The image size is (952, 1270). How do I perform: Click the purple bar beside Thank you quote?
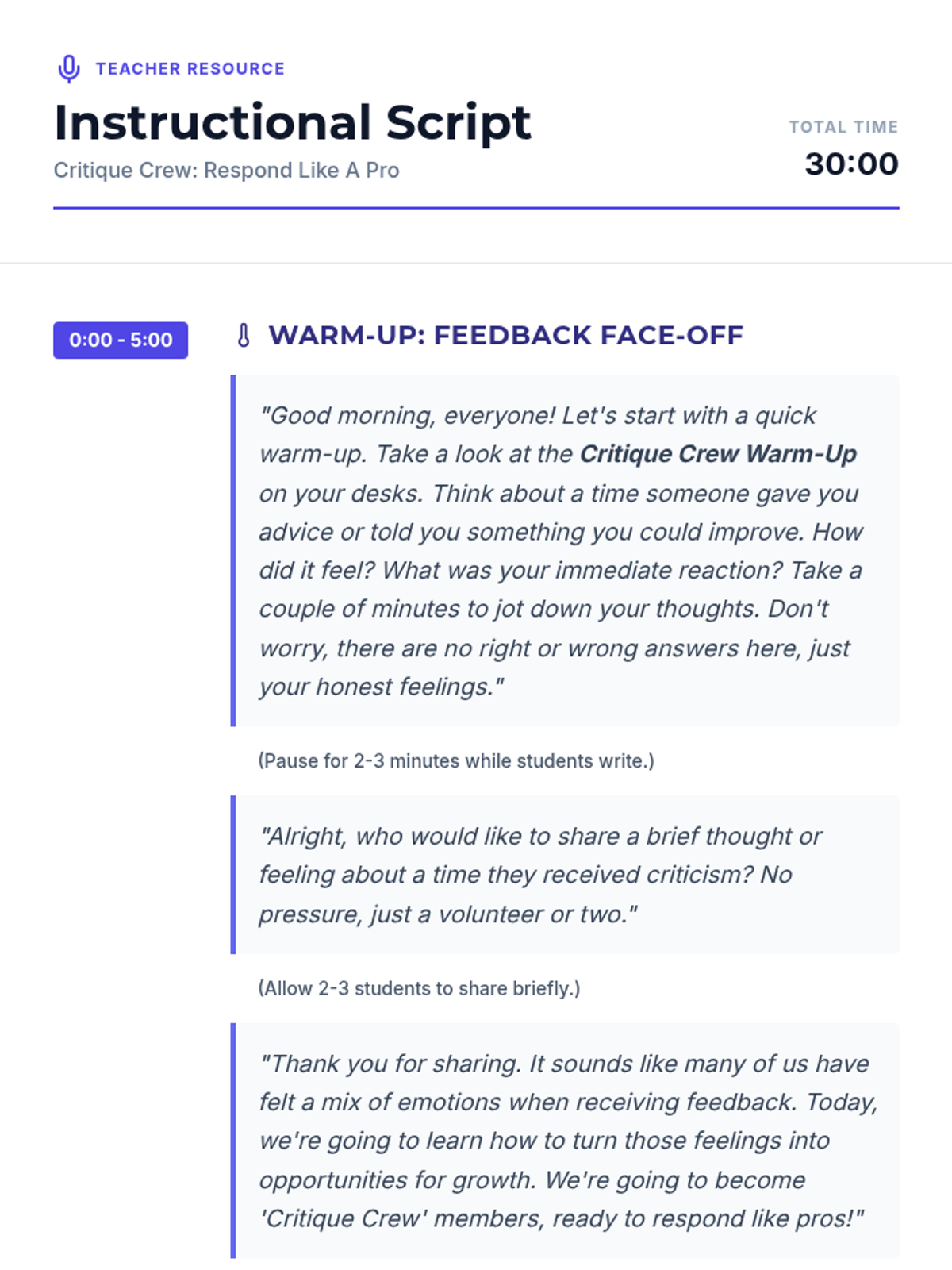(233, 1141)
